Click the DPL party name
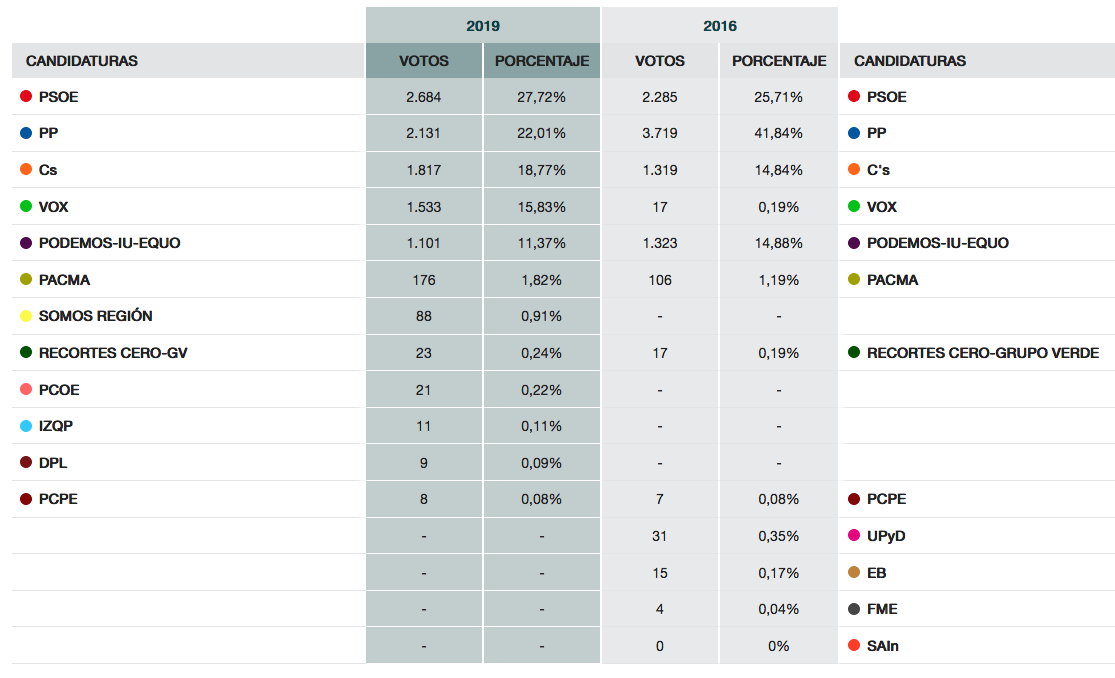This screenshot has width=1115, height=678. point(53,463)
